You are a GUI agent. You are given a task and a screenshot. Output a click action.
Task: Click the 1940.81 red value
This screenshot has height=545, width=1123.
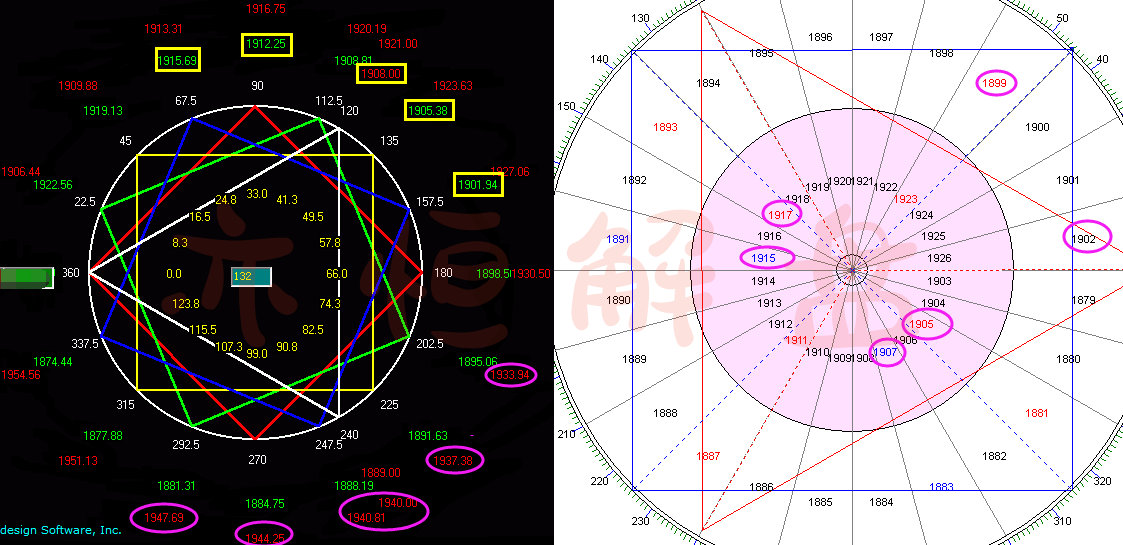click(366, 518)
